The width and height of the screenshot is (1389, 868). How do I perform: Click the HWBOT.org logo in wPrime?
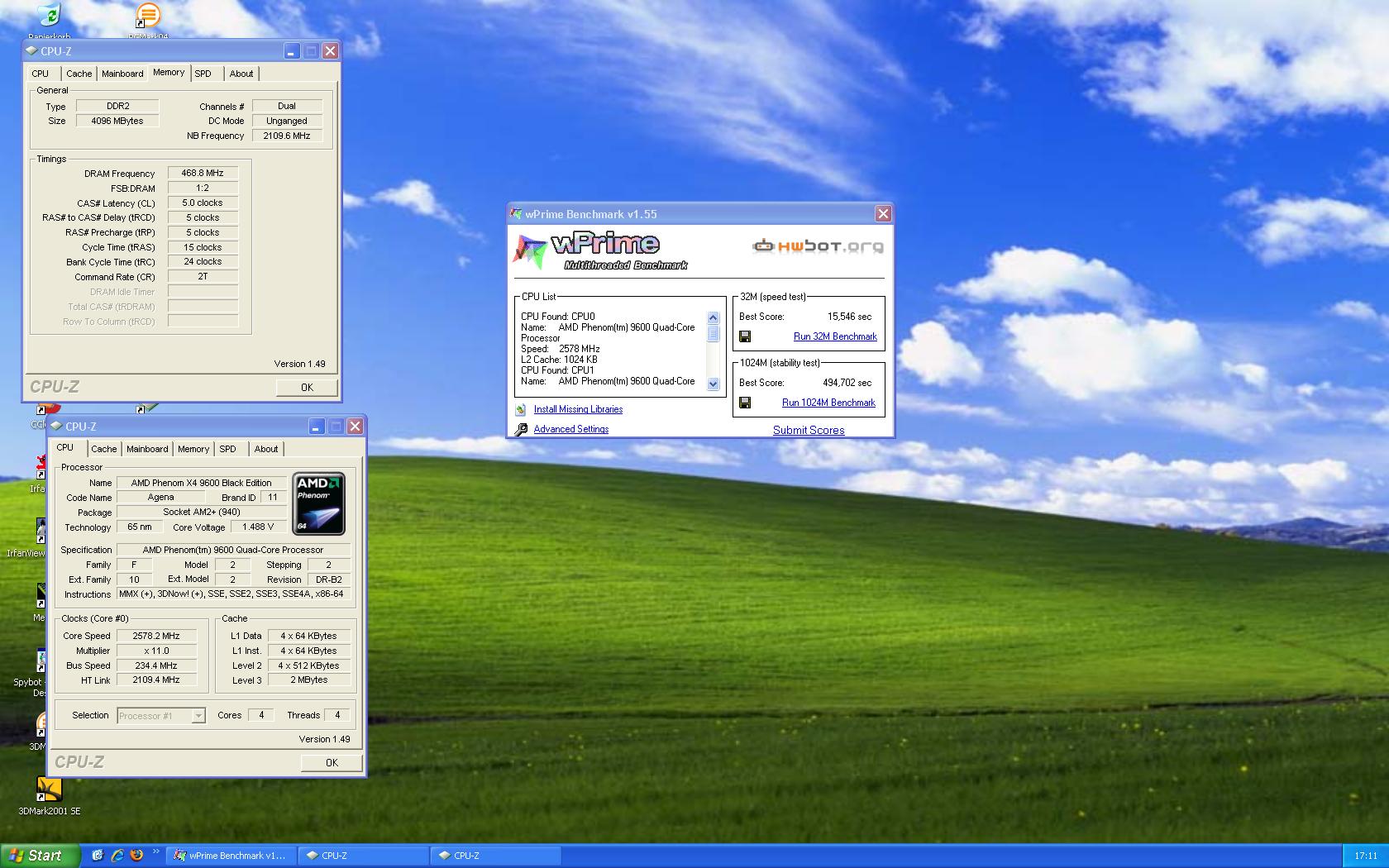tap(818, 246)
